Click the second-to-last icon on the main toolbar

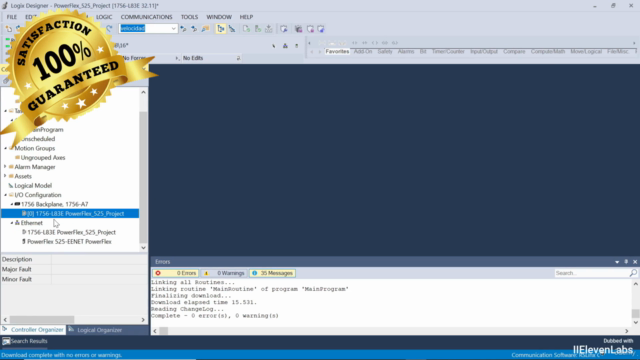click(310, 29)
